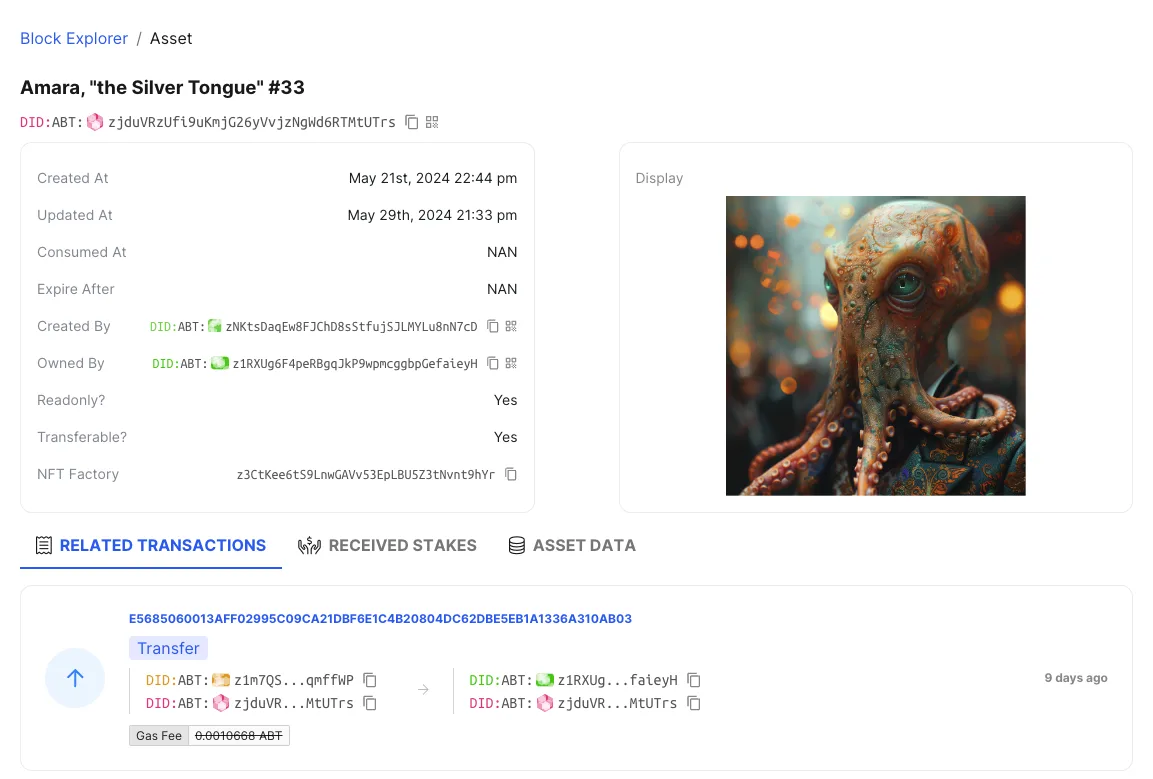
Task: Click the "9 days ago" timestamp
Action: point(1076,678)
